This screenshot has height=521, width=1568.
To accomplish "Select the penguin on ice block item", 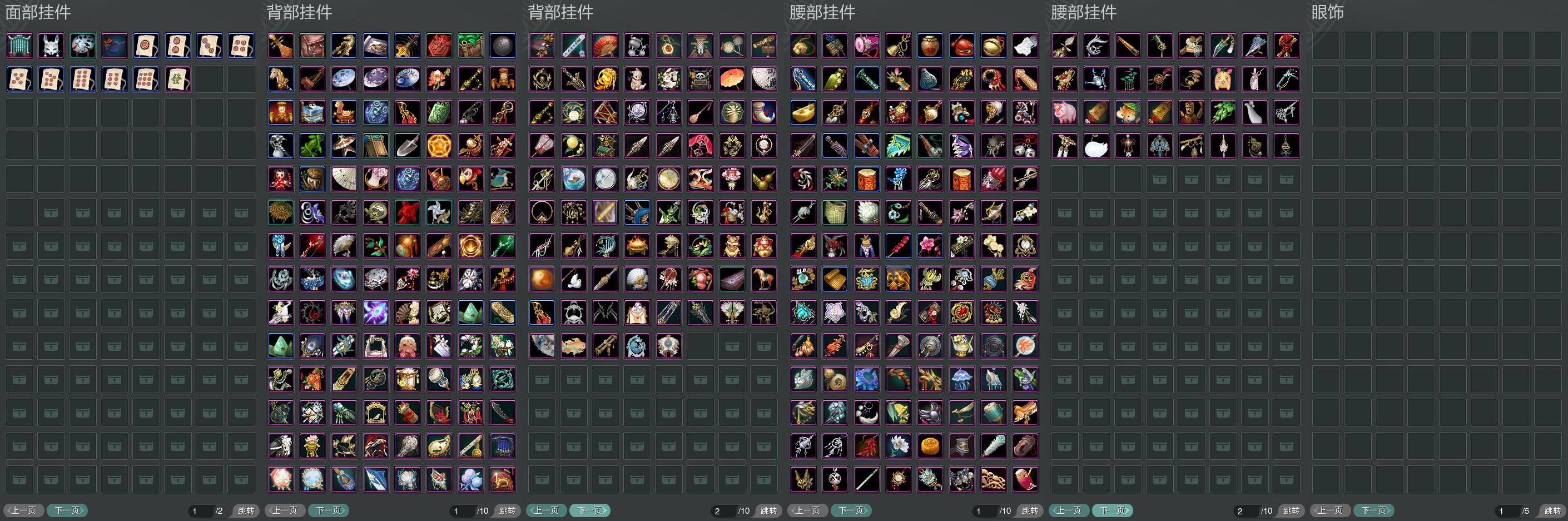I will [x=312, y=113].
